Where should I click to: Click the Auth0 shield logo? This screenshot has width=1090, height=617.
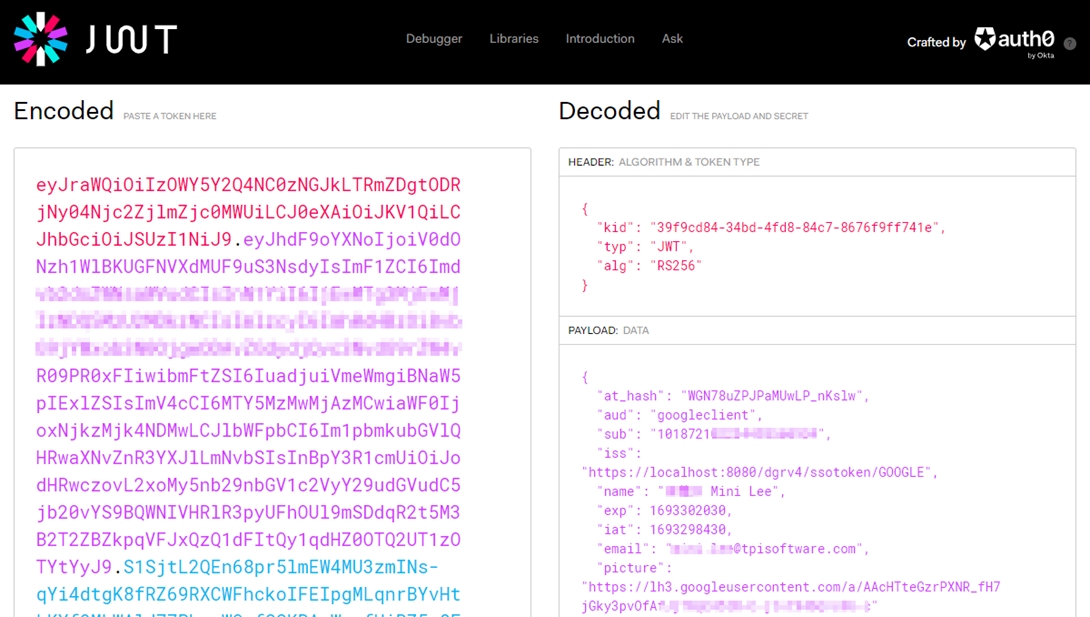pyautogui.click(x=986, y=39)
